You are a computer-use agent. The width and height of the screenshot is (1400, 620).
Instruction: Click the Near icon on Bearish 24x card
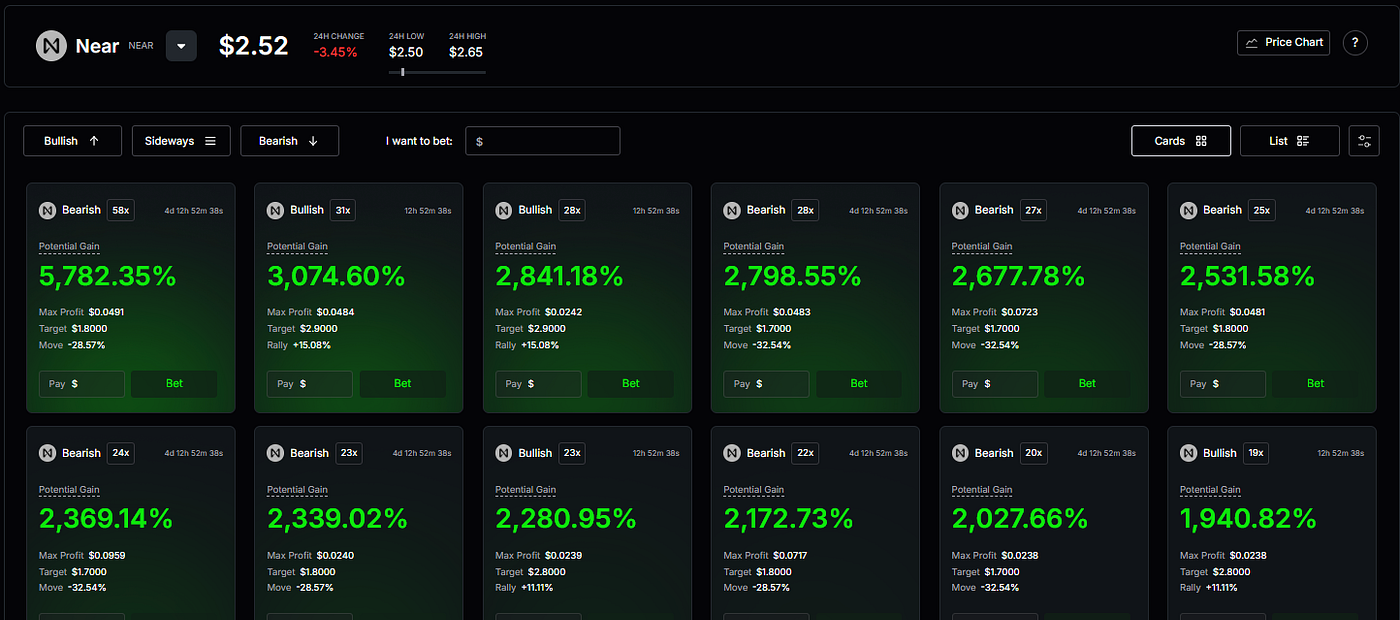coord(47,453)
